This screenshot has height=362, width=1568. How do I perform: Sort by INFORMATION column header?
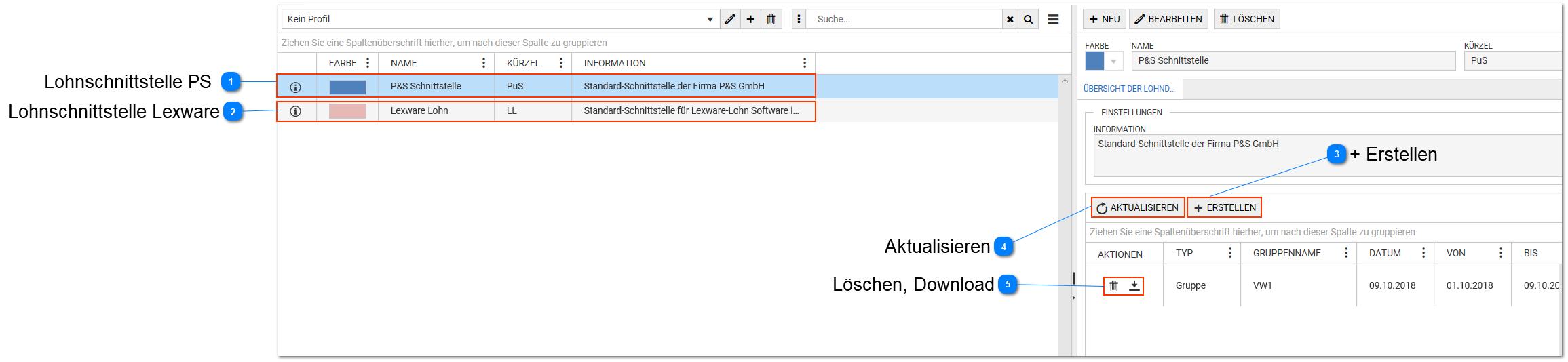point(615,63)
